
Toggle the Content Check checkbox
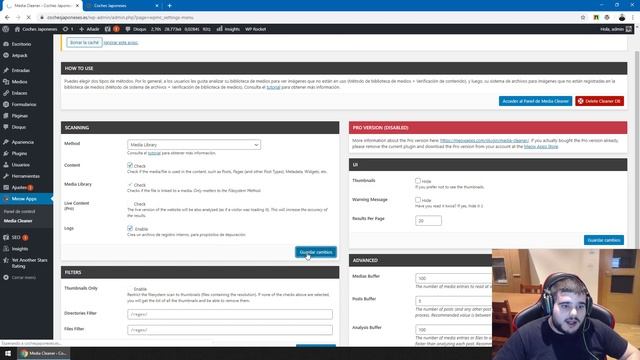[130, 165]
